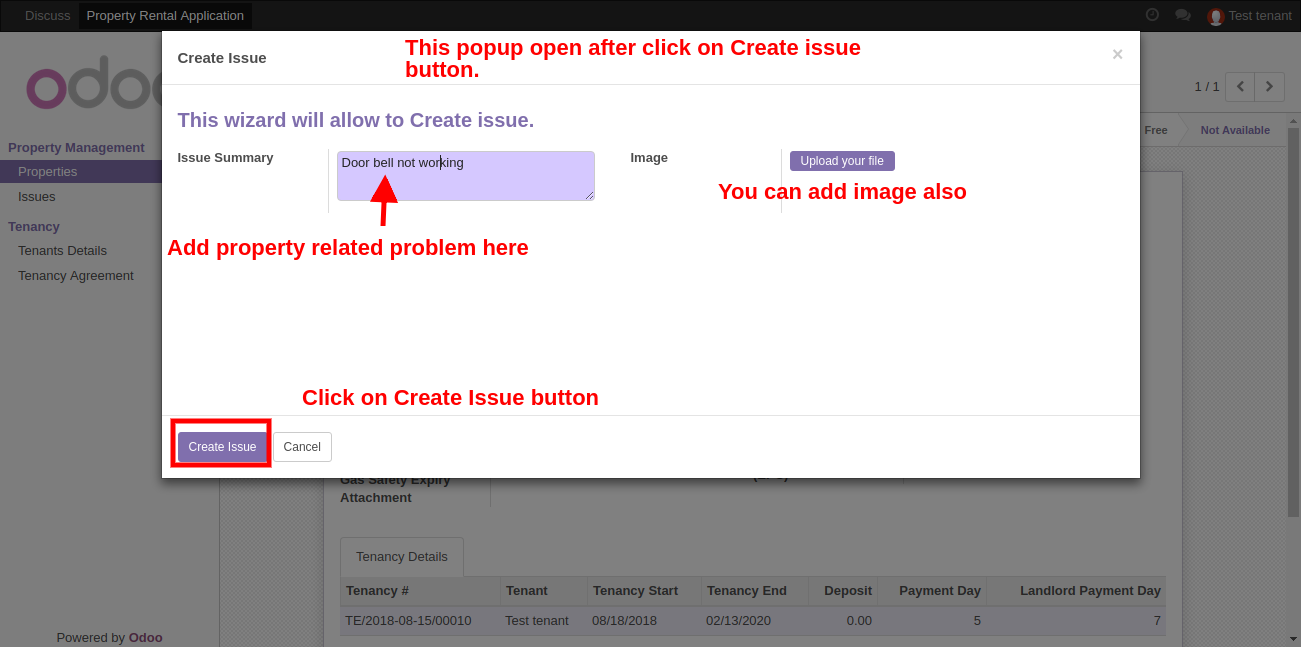Go to next record with right chevron

(x=1270, y=87)
